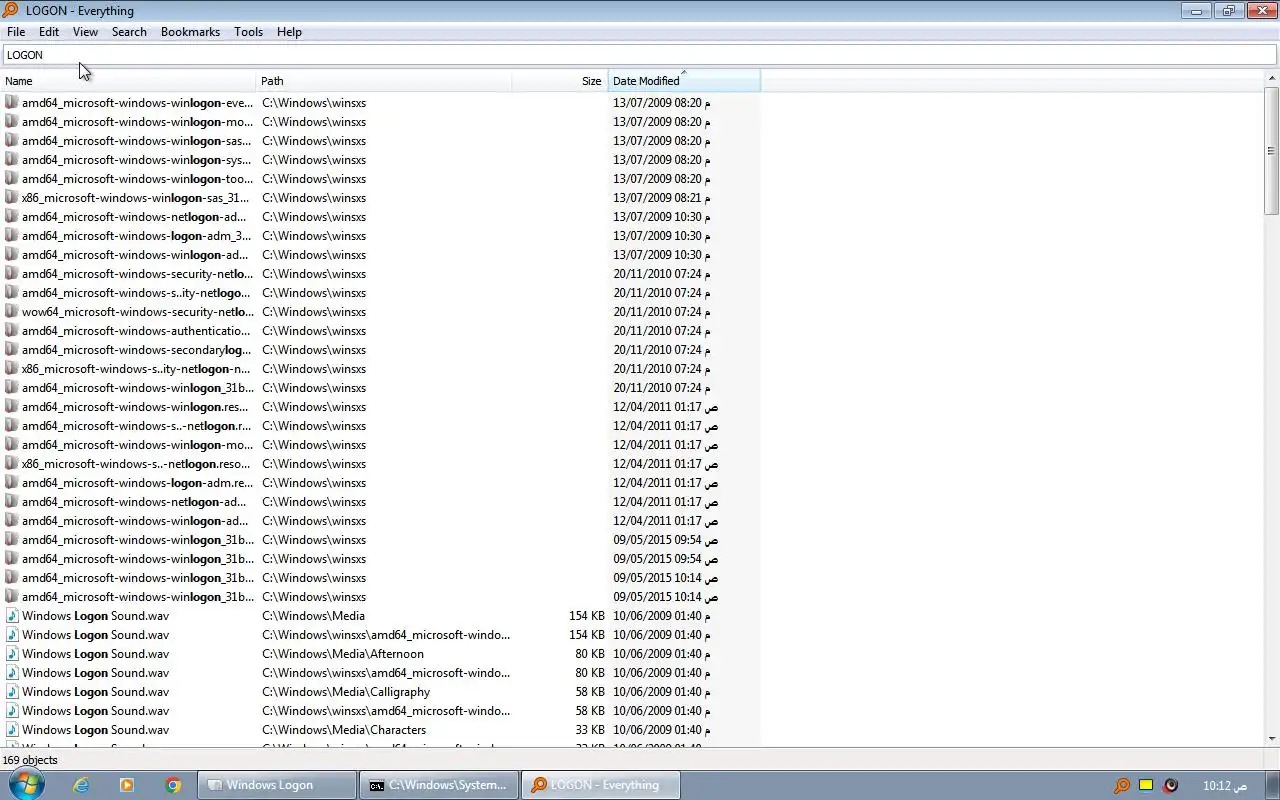1280x800 pixels.
Task: Sort results by the Name column
Action: 128,81
